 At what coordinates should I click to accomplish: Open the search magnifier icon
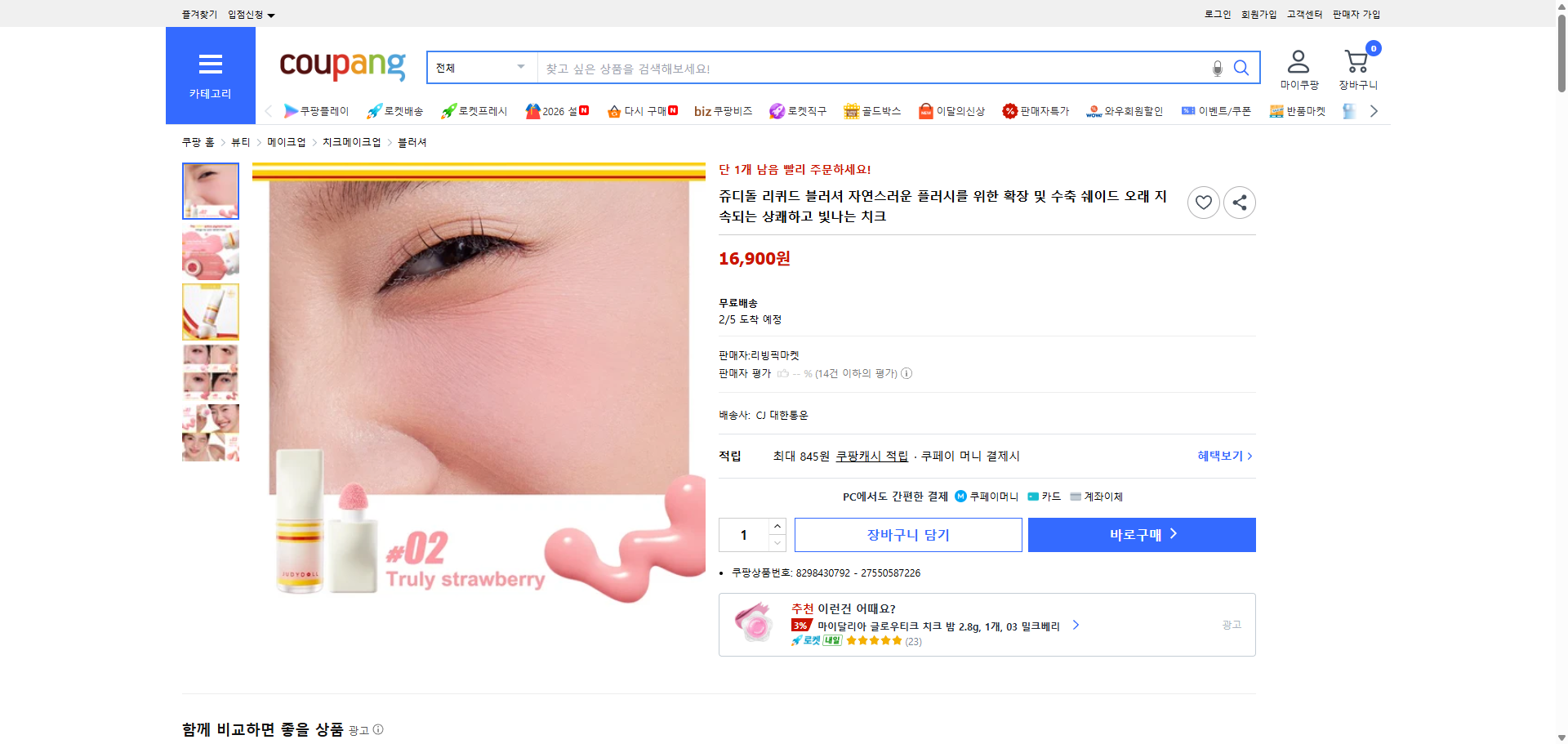pyautogui.click(x=1241, y=68)
